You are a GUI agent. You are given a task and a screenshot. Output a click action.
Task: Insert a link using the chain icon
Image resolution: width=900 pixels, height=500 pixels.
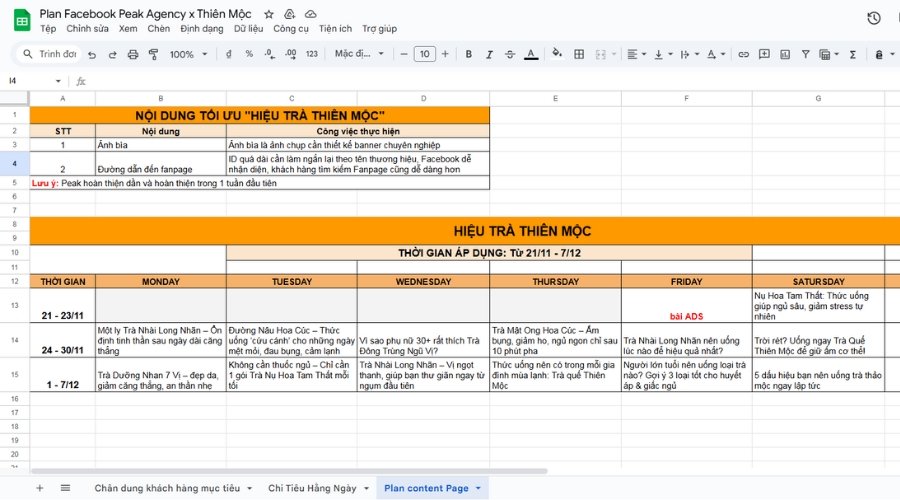point(743,55)
